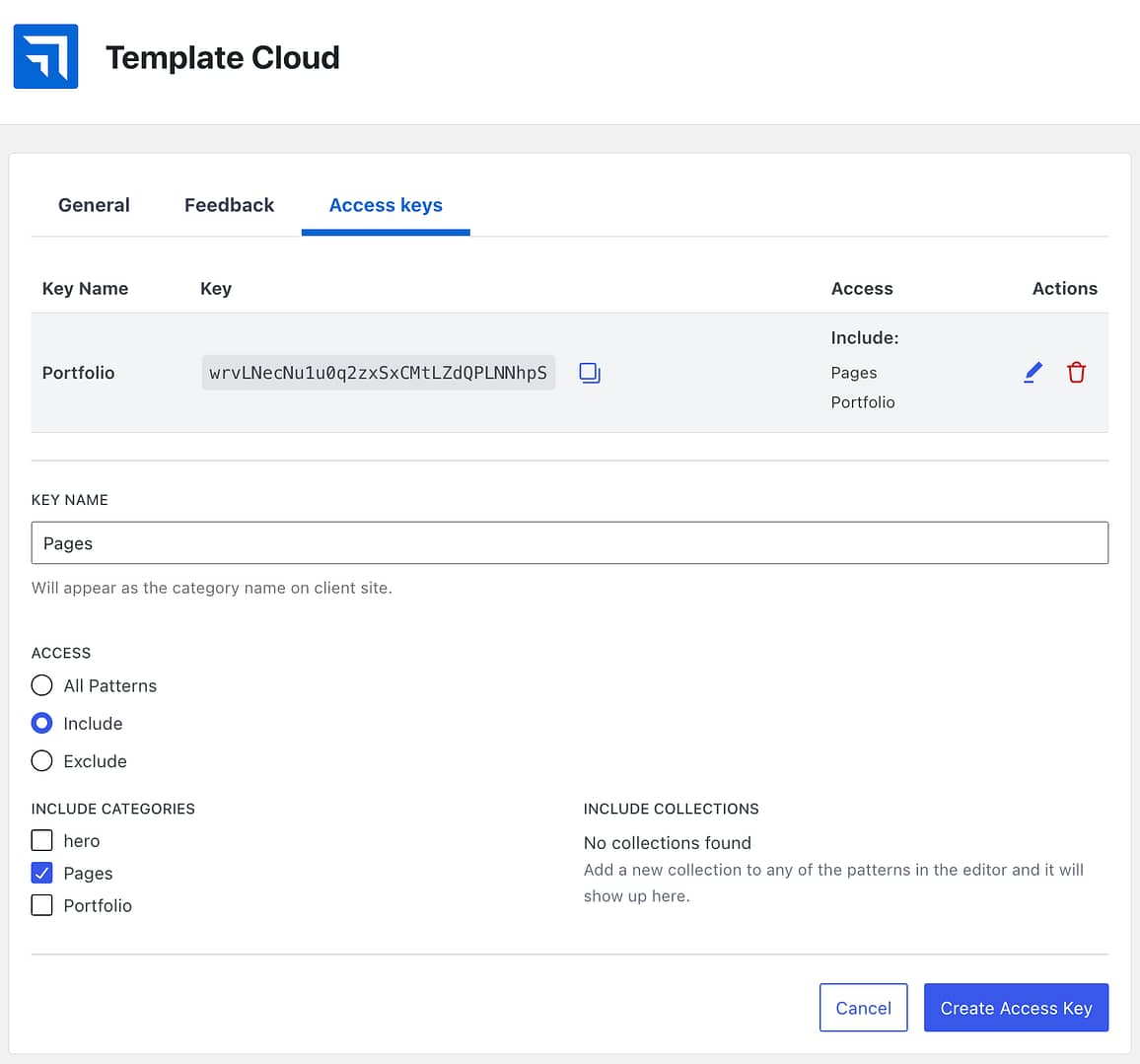Viewport: 1140px width, 1064px height.
Task: Click the Portfolio key name cell
Action: coord(79,373)
